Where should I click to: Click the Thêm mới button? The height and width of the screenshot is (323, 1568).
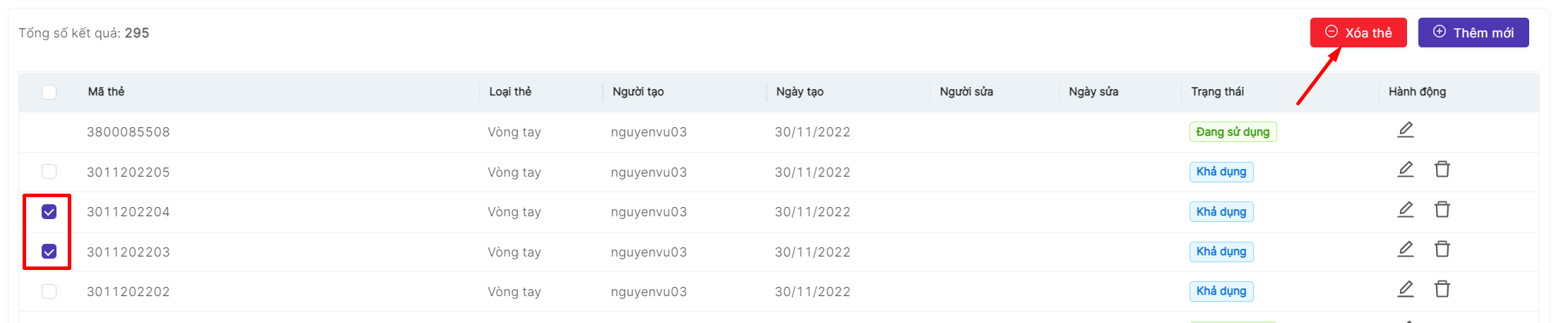click(1473, 33)
